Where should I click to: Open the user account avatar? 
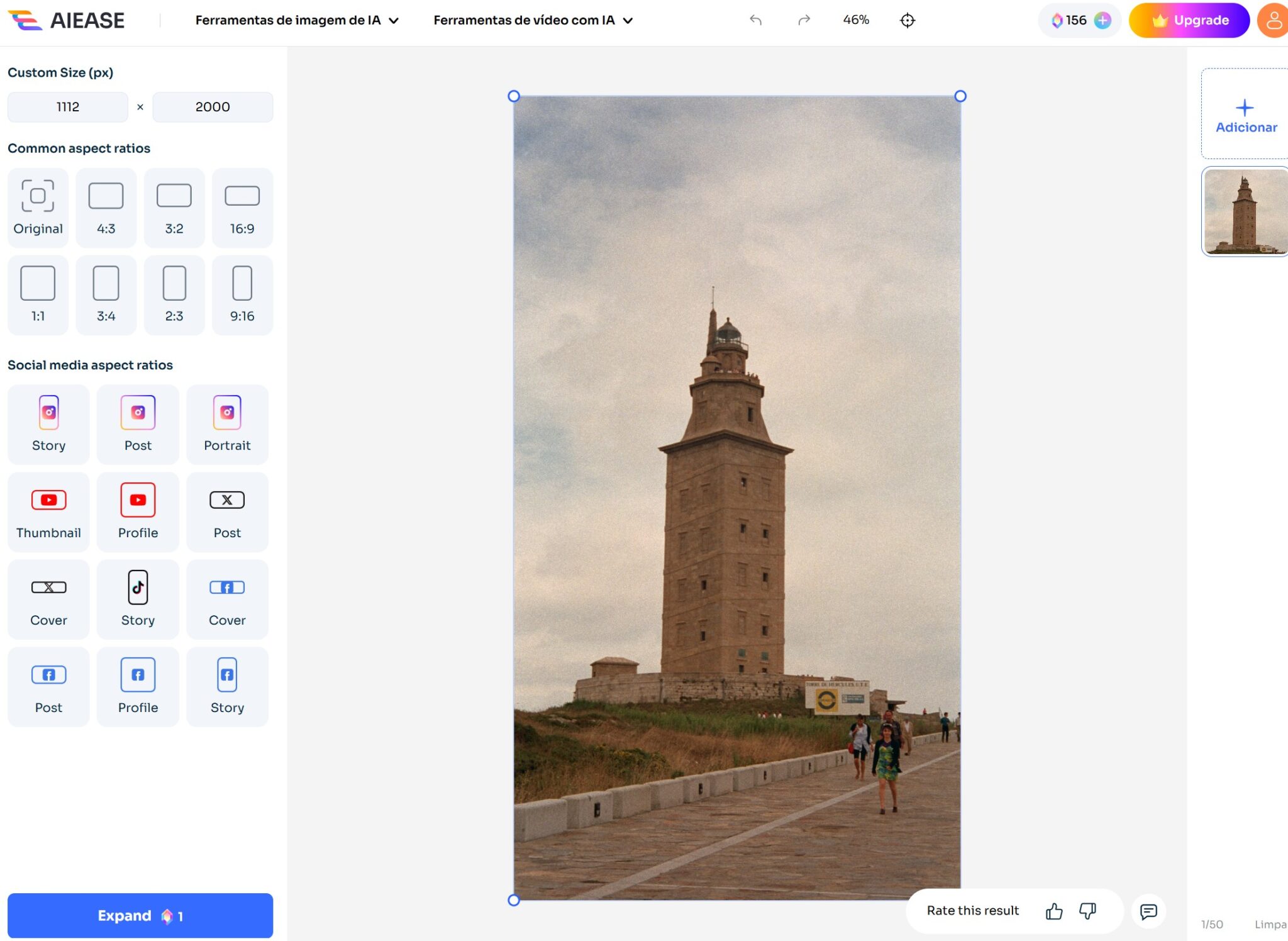1273,20
